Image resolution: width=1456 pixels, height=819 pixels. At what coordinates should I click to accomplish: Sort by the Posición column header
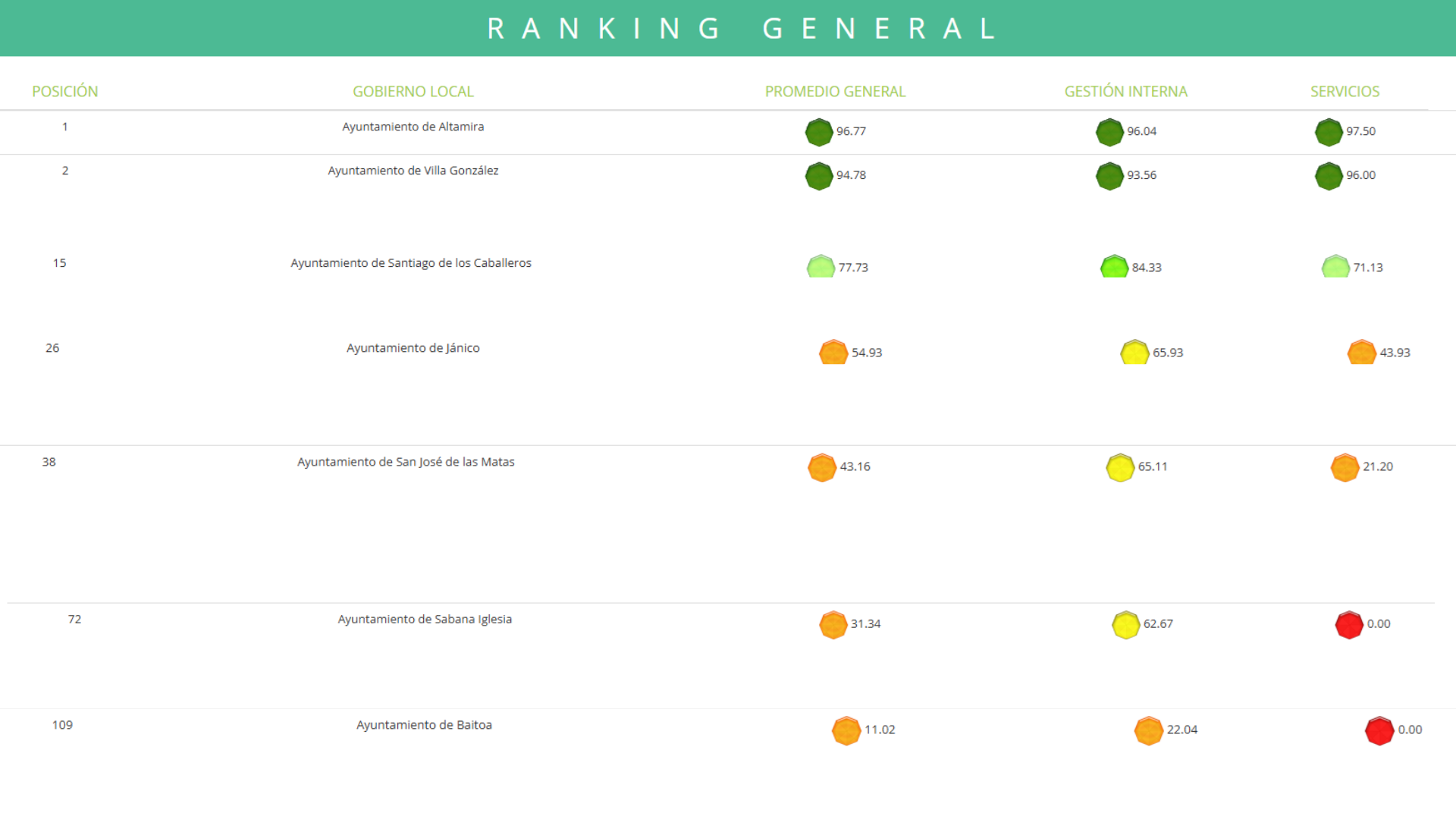(65, 92)
